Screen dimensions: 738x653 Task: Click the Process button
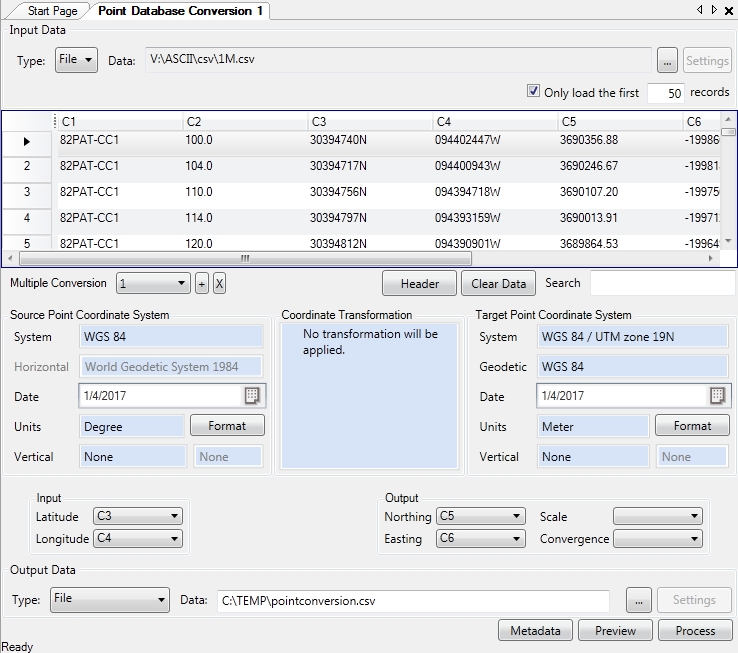(x=695, y=630)
